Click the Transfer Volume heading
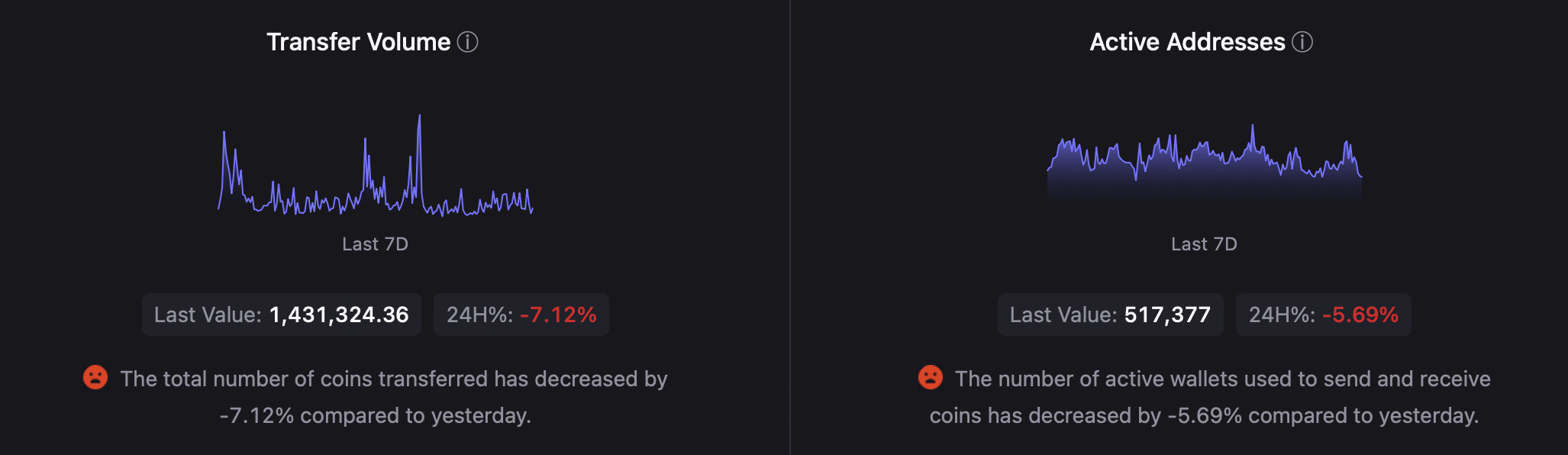Viewport: 1568px width, 455px height. point(358,42)
